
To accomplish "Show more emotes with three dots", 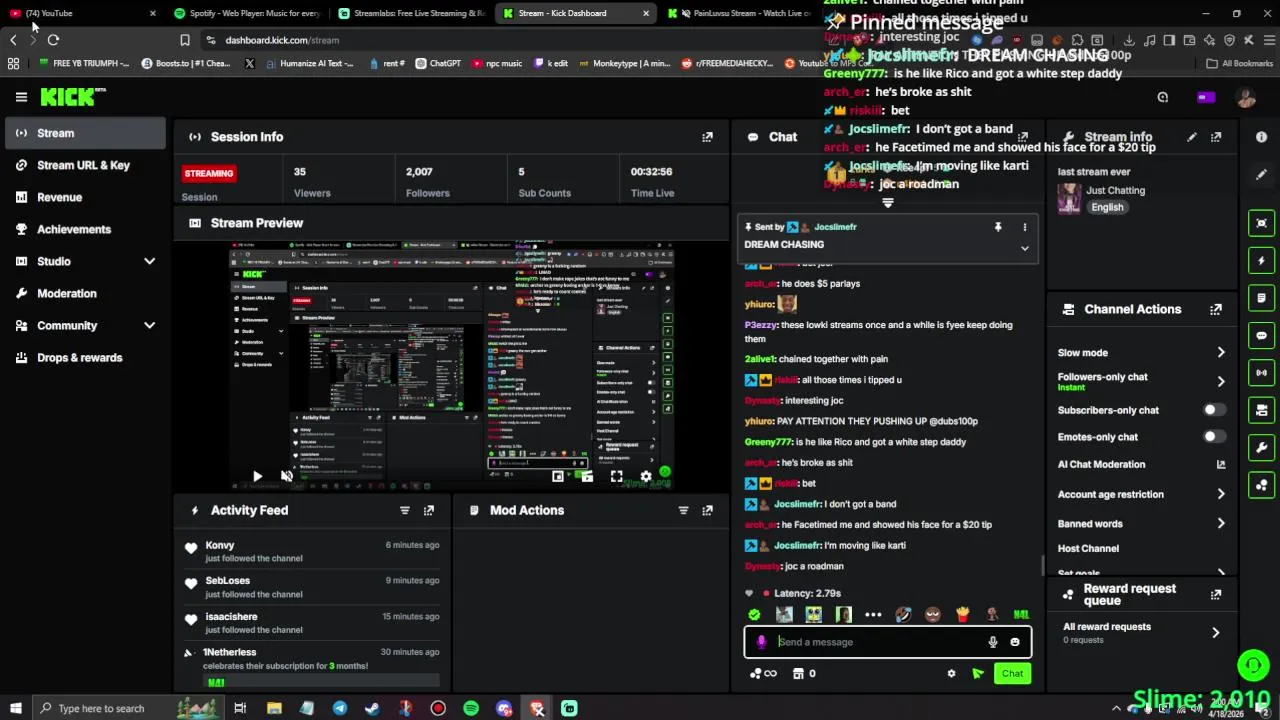I will click(x=873, y=615).
